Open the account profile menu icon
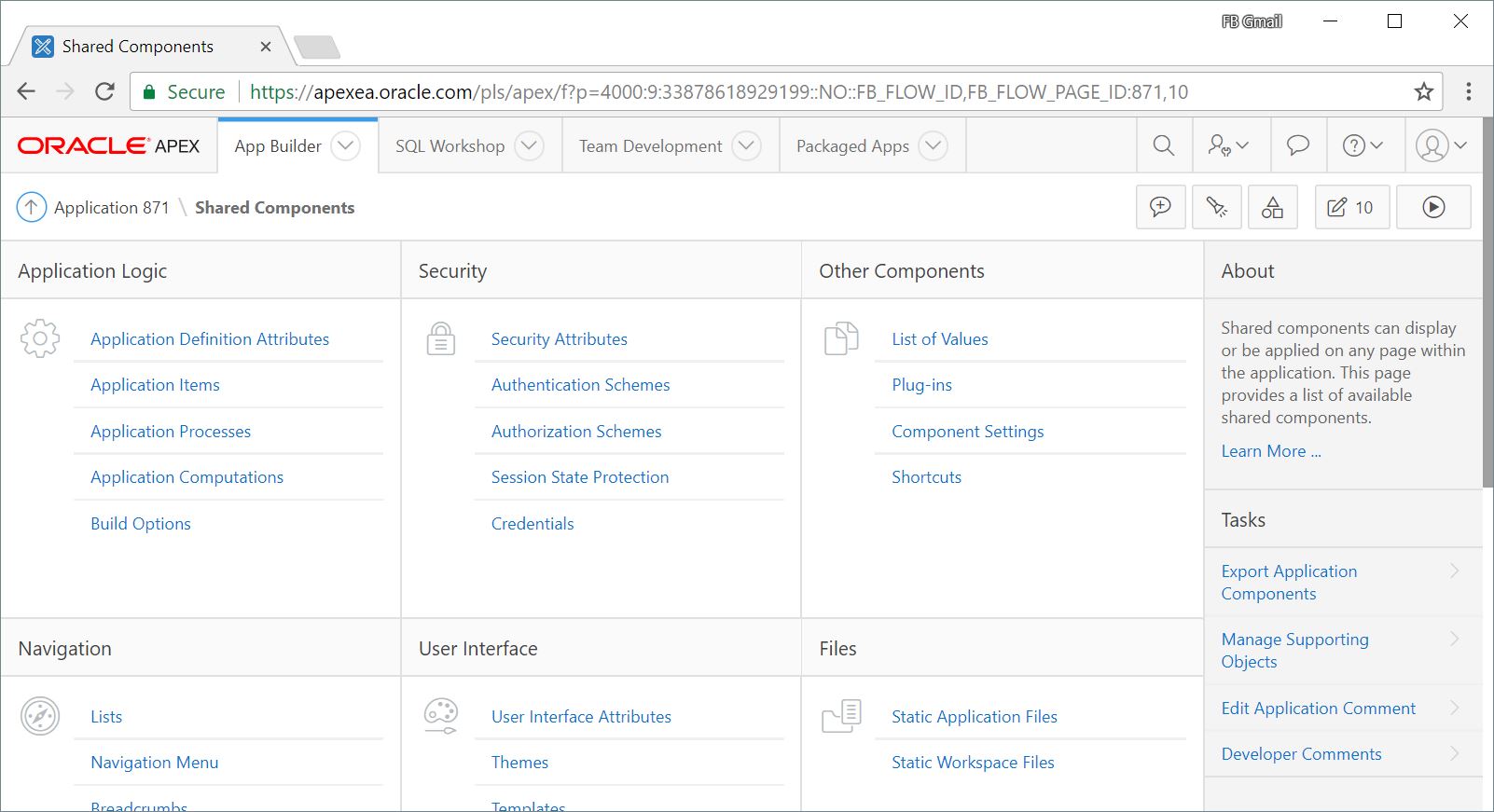This screenshot has width=1494, height=812. coord(1441,145)
